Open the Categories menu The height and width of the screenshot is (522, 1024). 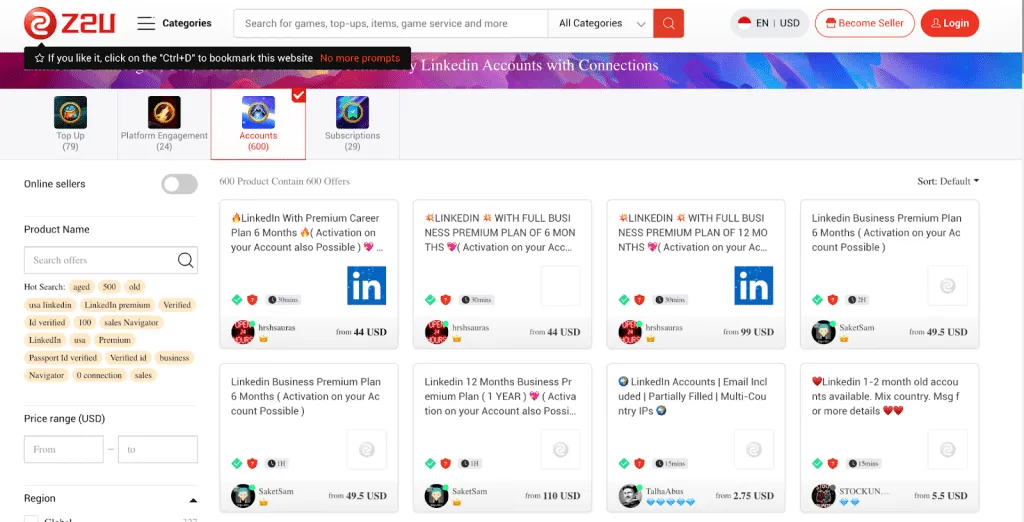[174, 24]
